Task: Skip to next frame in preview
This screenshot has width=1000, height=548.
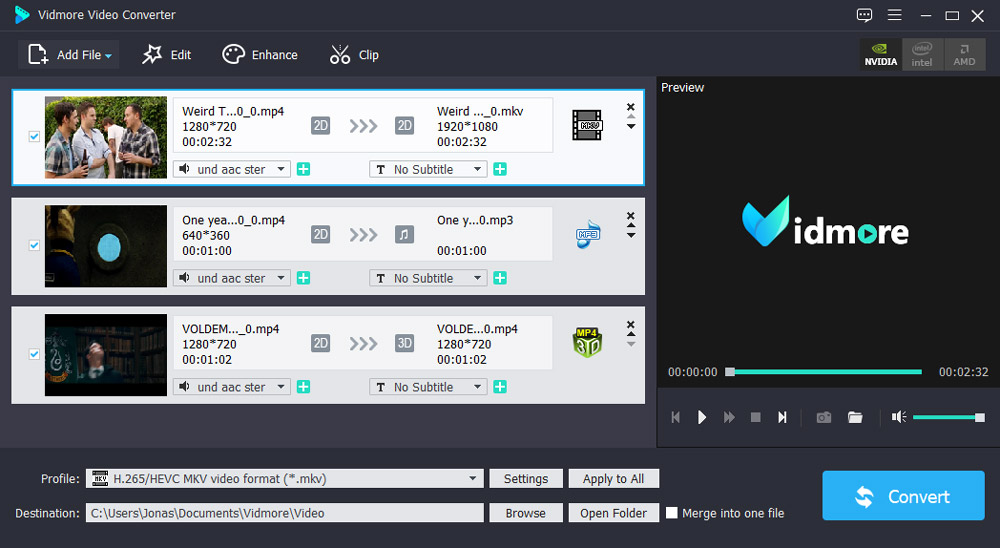Action: click(782, 417)
